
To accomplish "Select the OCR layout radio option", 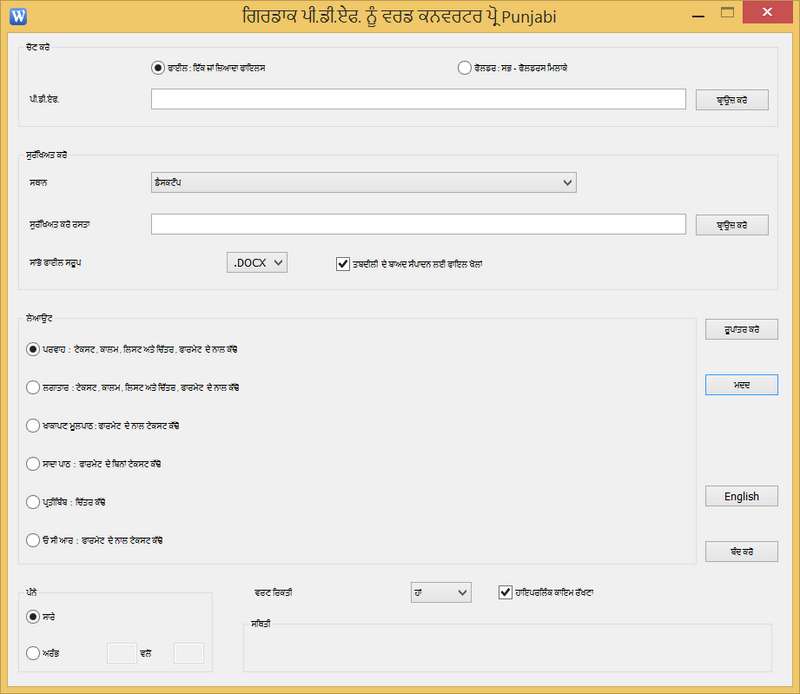I will [x=33, y=540].
